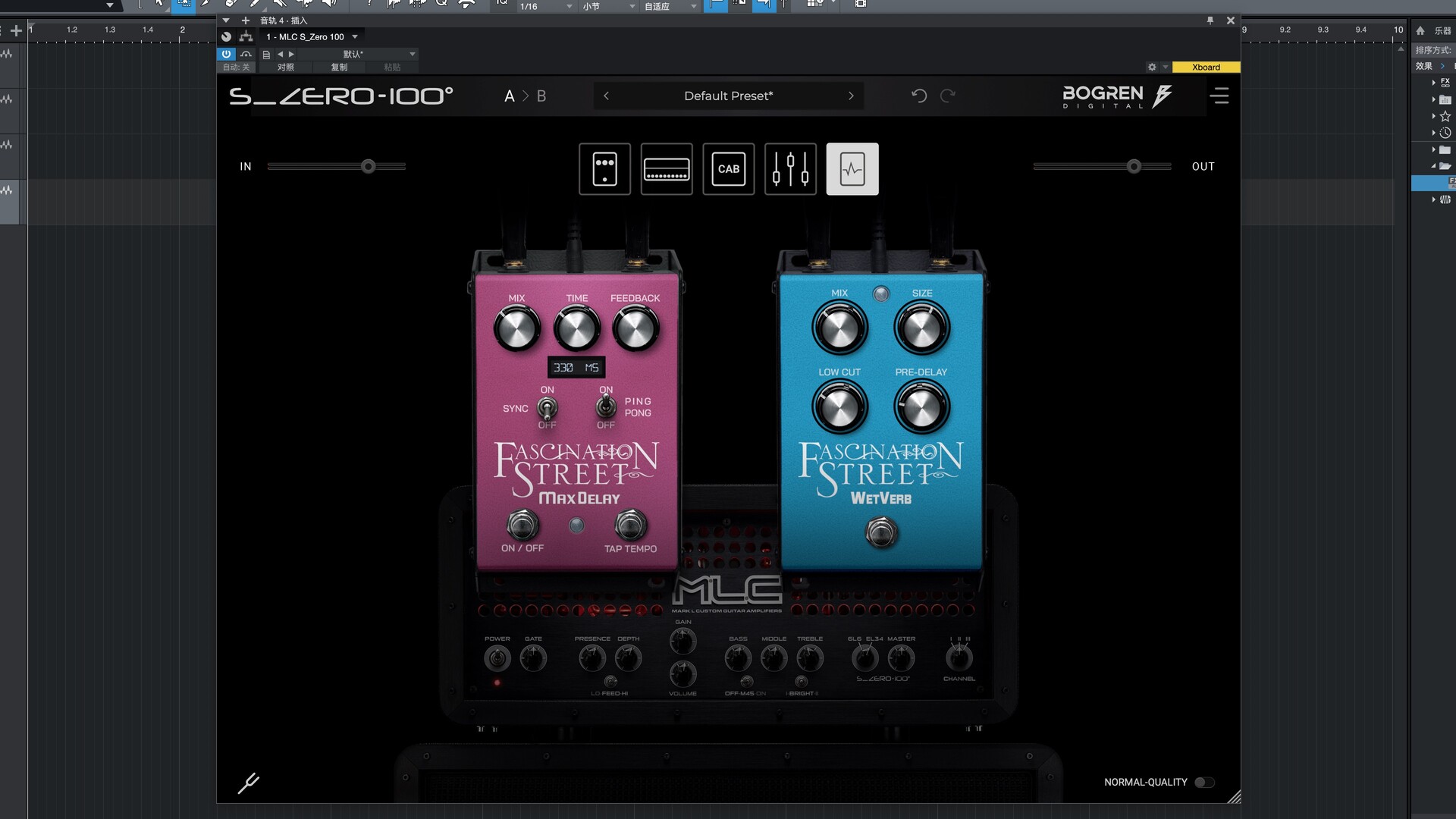Select previous plugin preset arrow
Viewport: 1456px width, 819px height.
point(606,96)
